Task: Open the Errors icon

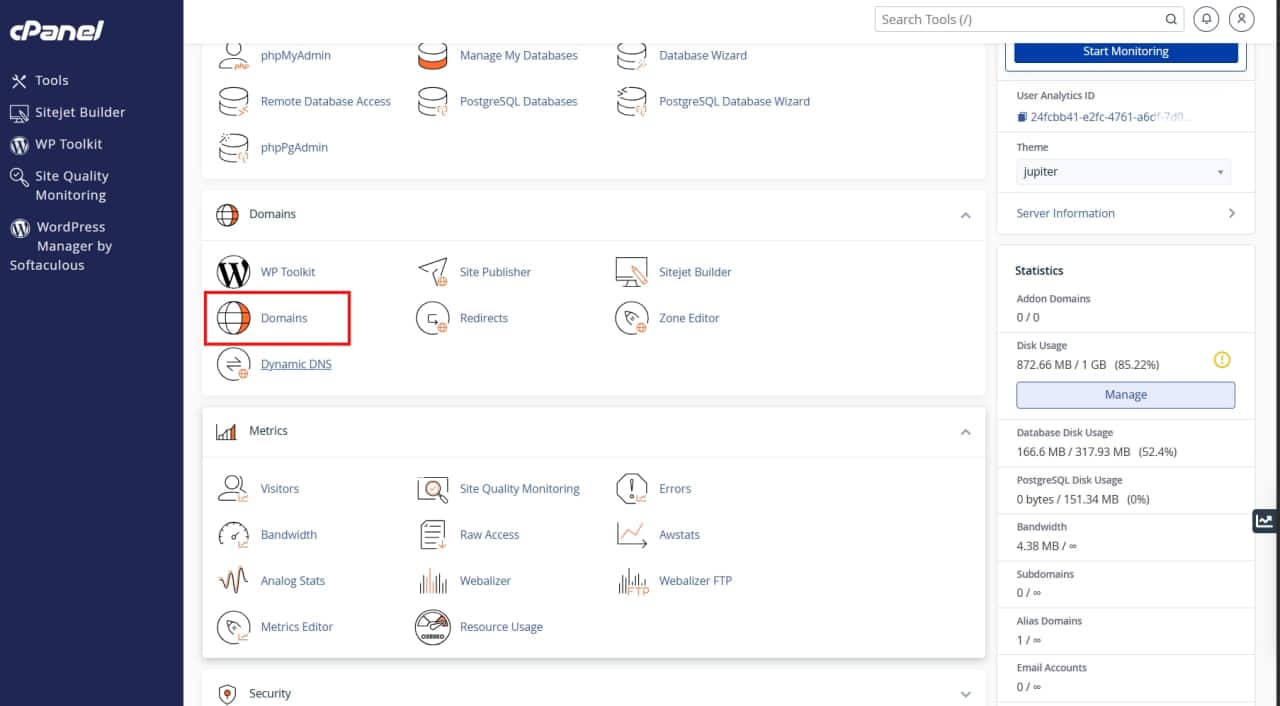Action: click(631, 489)
